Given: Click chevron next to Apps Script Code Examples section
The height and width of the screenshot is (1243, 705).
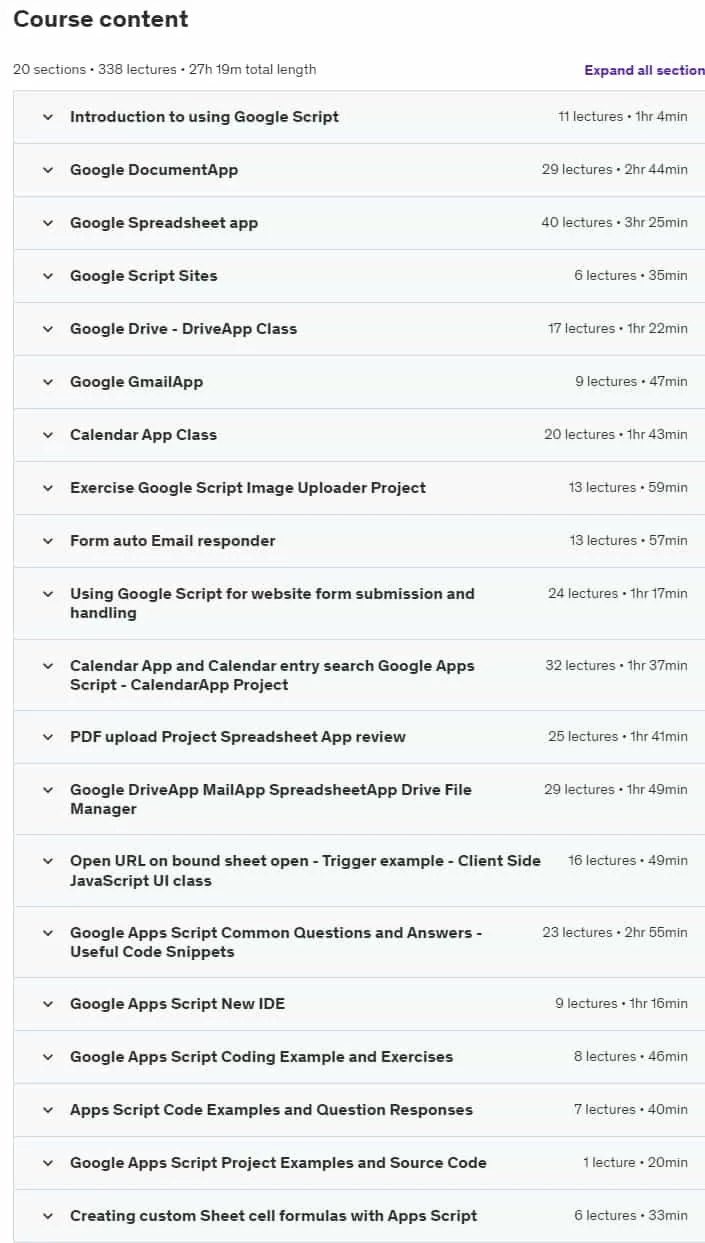Looking at the screenshot, I should (x=47, y=1110).
